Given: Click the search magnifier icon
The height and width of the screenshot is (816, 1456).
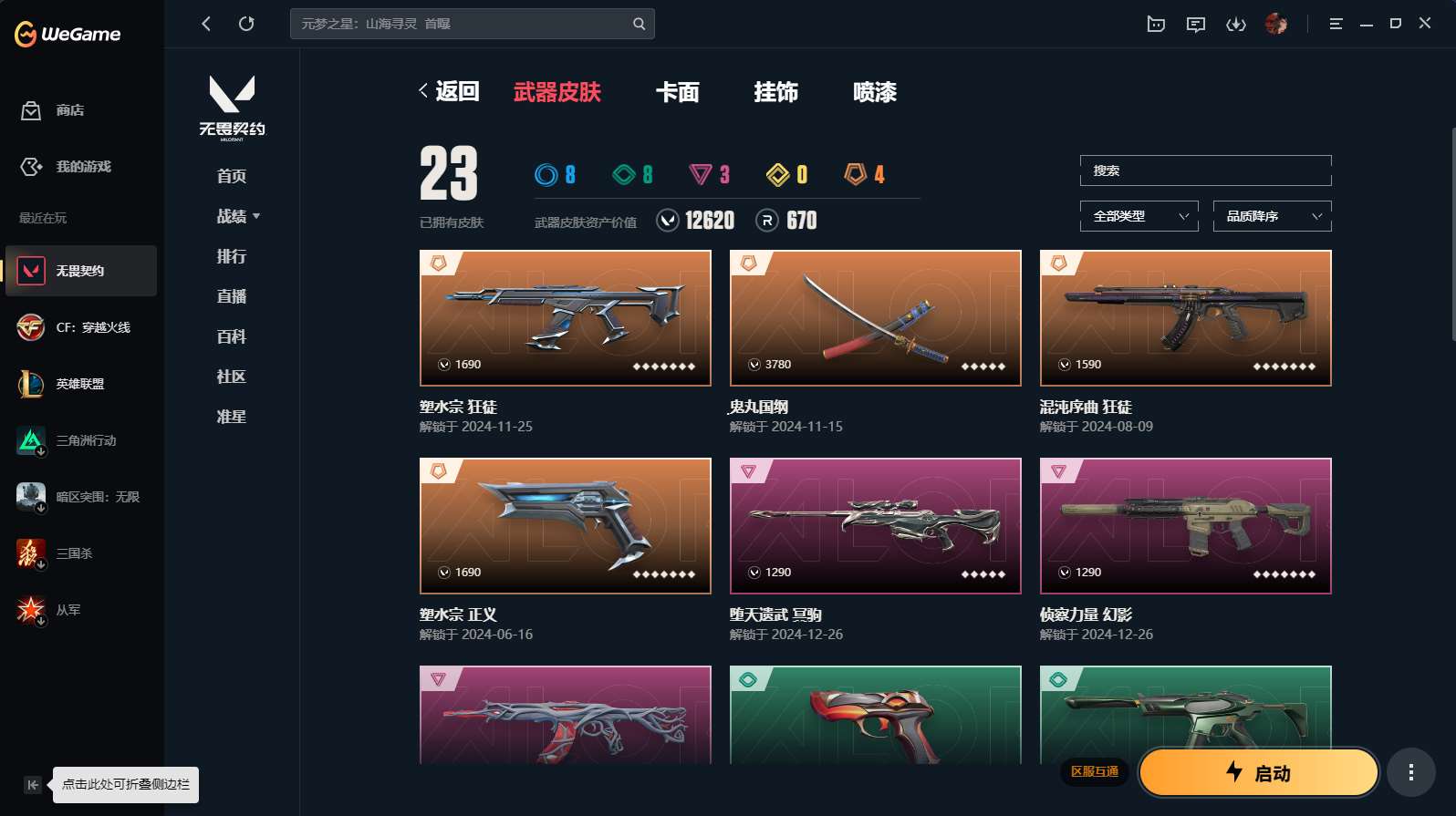Looking at the screenshot, I should click(640, 24).
